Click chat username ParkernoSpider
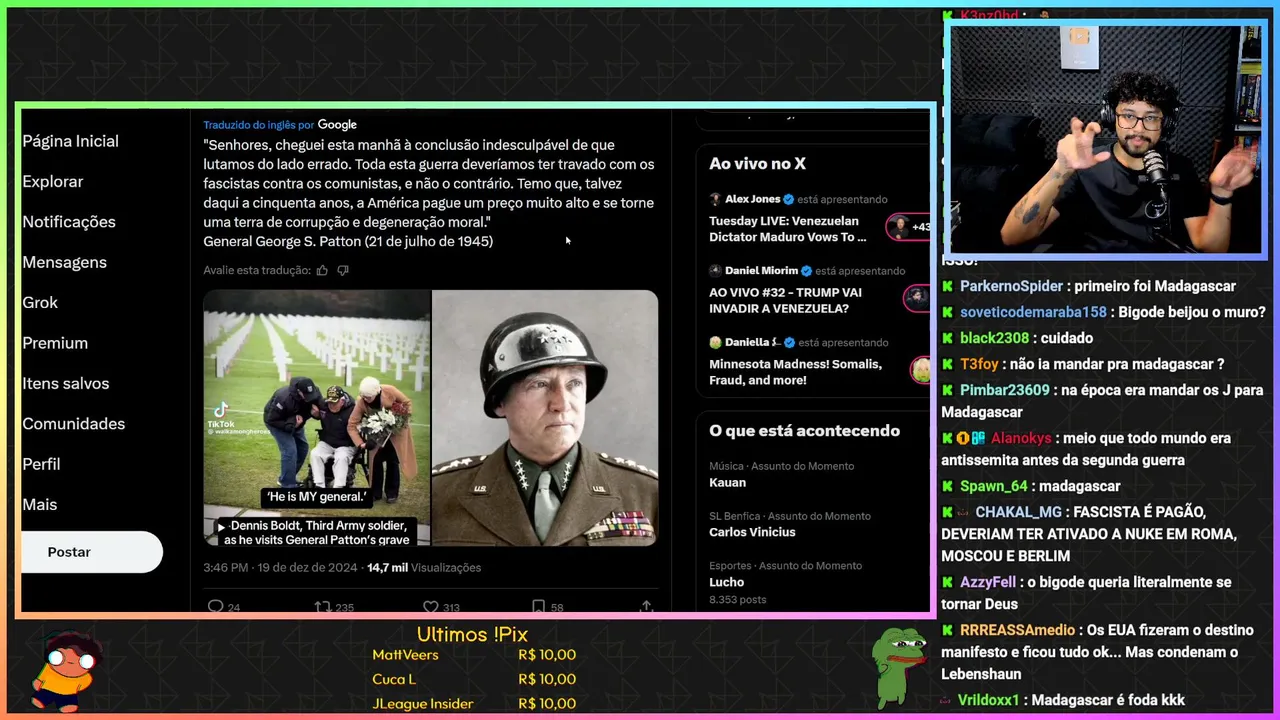1280x720 pixels. 1010,286
